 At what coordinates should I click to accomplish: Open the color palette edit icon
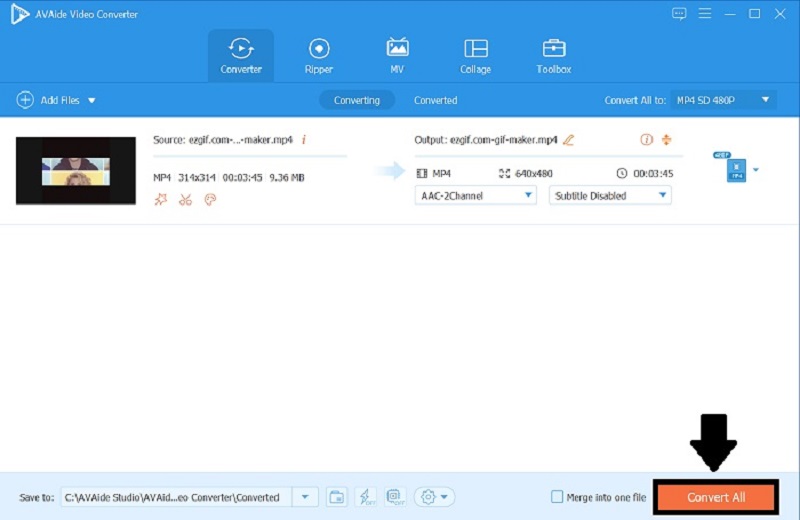210,200
